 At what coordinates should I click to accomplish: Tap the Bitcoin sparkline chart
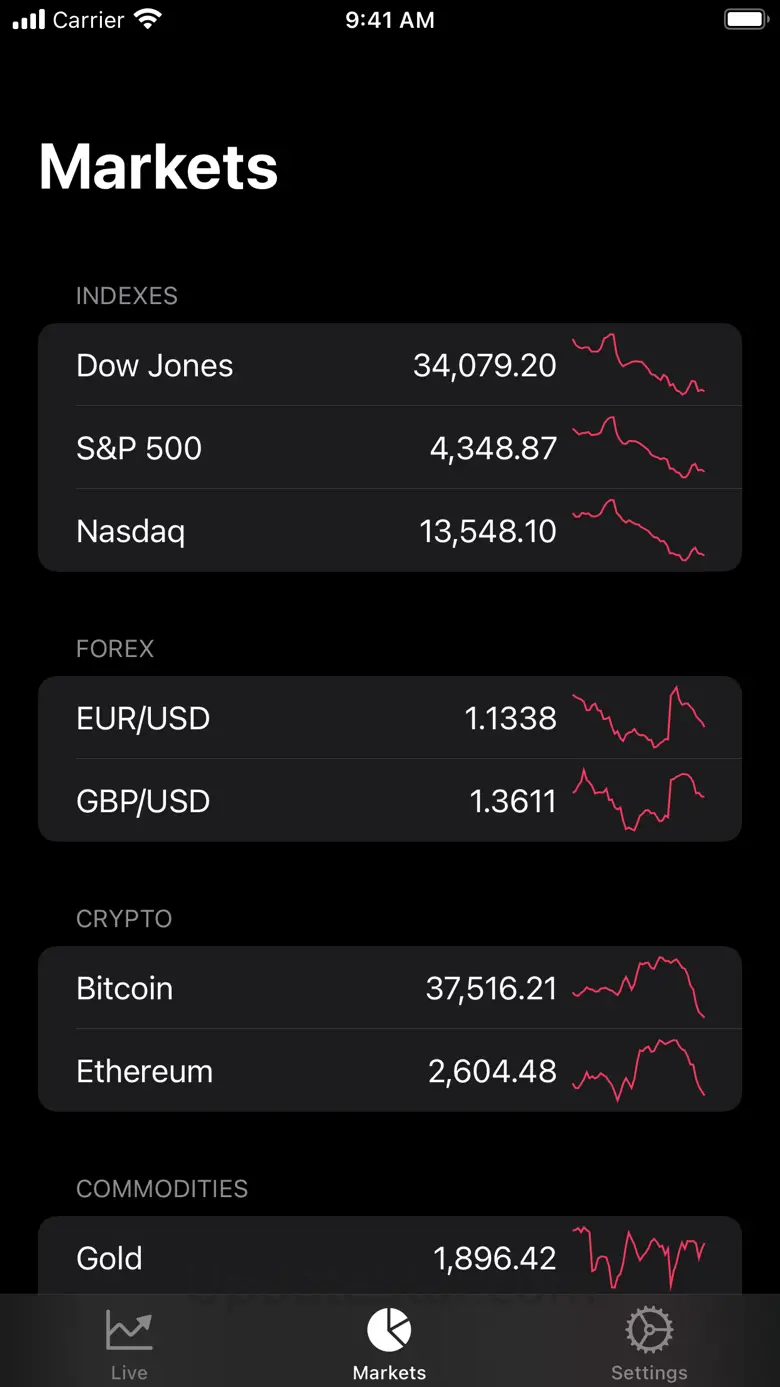point(638,988)
